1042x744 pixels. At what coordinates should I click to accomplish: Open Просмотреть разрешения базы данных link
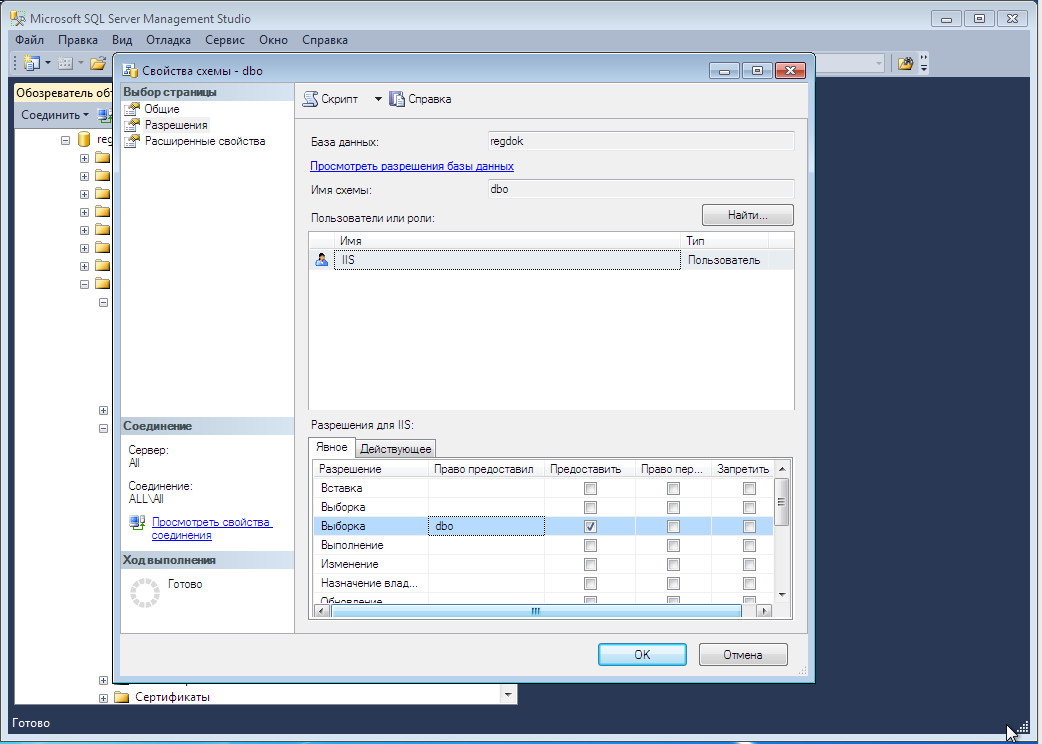coord(412,166)
